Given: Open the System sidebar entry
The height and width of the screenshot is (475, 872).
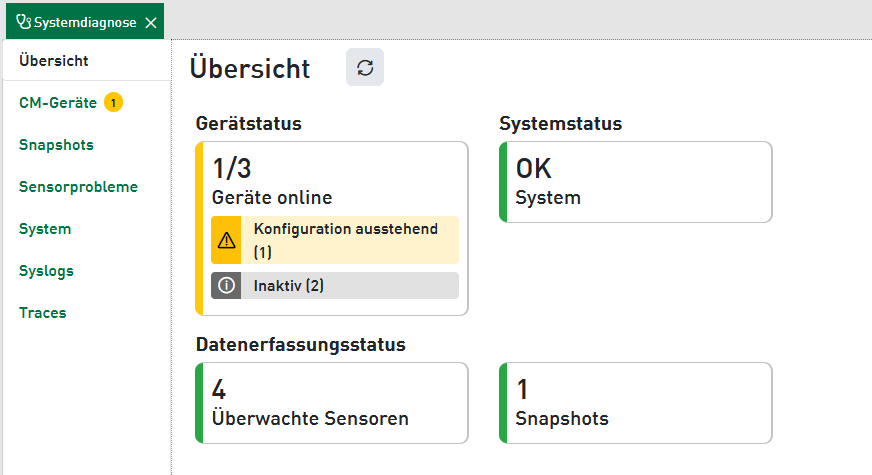Looking at the screenshot, I should [45, 228].
